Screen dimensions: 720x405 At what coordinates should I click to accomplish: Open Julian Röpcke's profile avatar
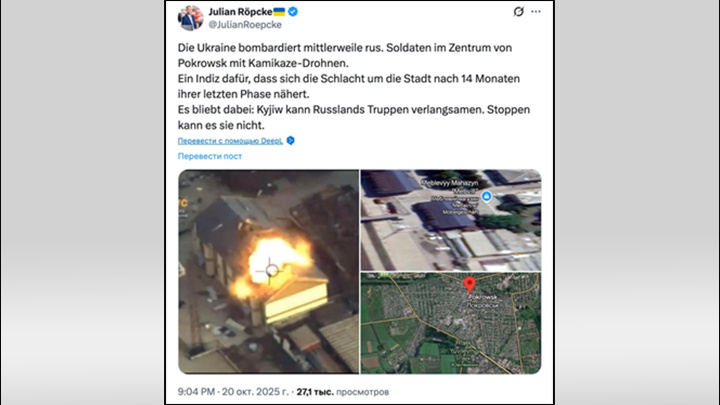click(x=191, y=18)
